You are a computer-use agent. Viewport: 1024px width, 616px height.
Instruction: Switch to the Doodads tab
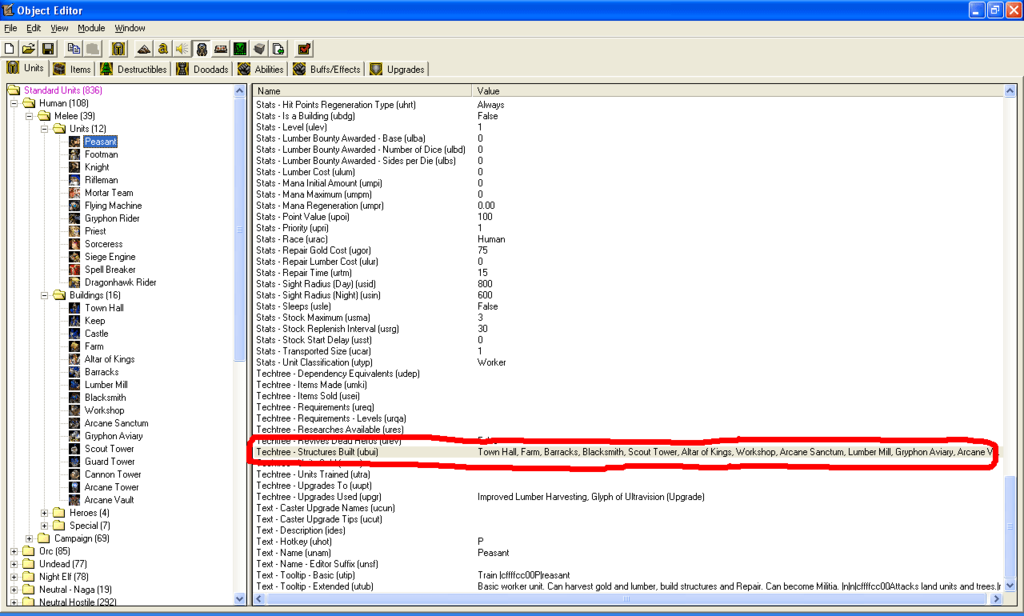point(202,69)
